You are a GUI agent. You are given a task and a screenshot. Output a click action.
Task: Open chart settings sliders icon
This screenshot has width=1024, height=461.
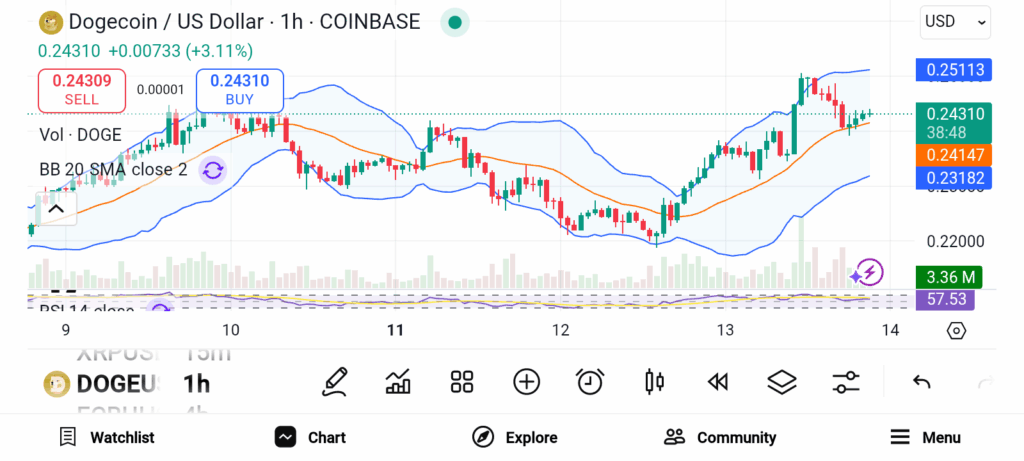click(846, 382)
